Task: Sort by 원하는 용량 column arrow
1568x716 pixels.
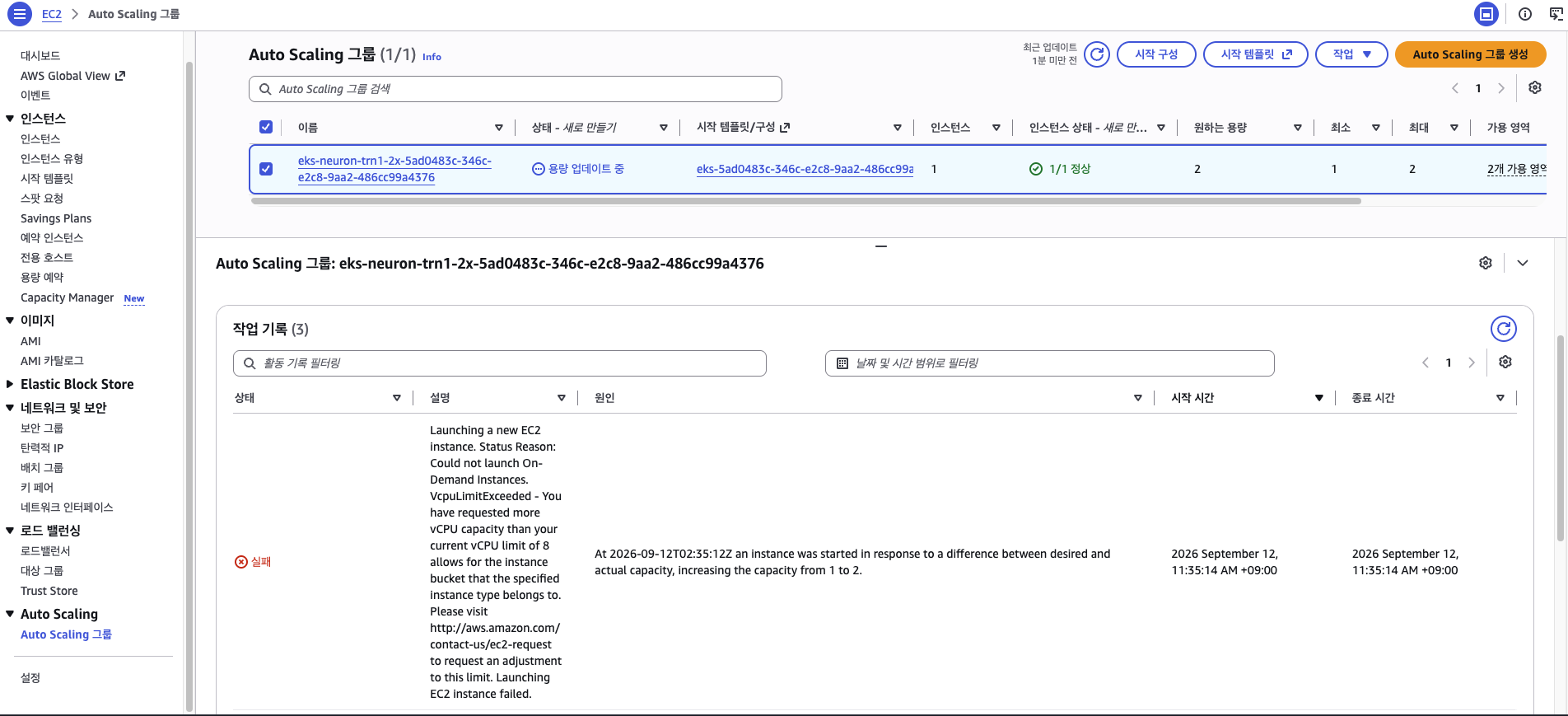Action: click(x=1298, y=128)
